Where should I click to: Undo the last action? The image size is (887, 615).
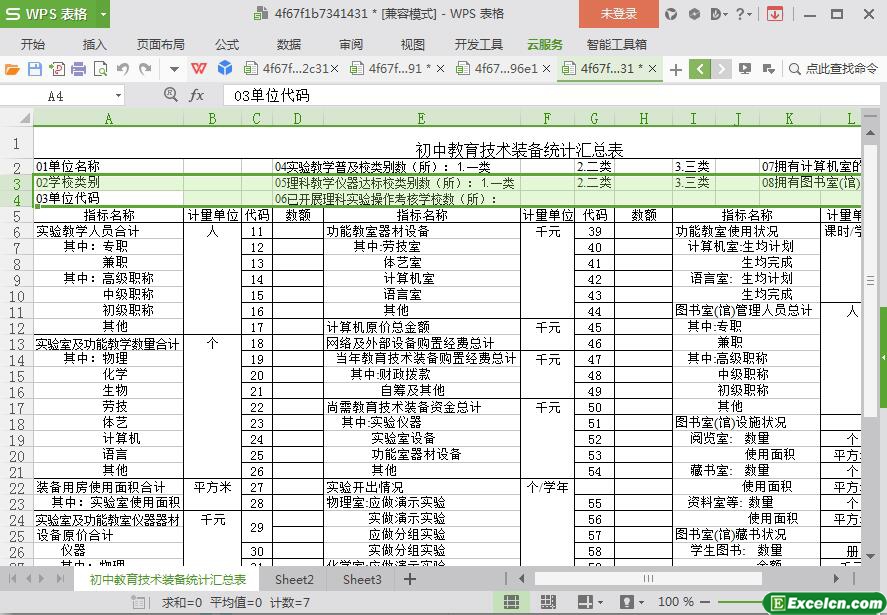(123, 69)
